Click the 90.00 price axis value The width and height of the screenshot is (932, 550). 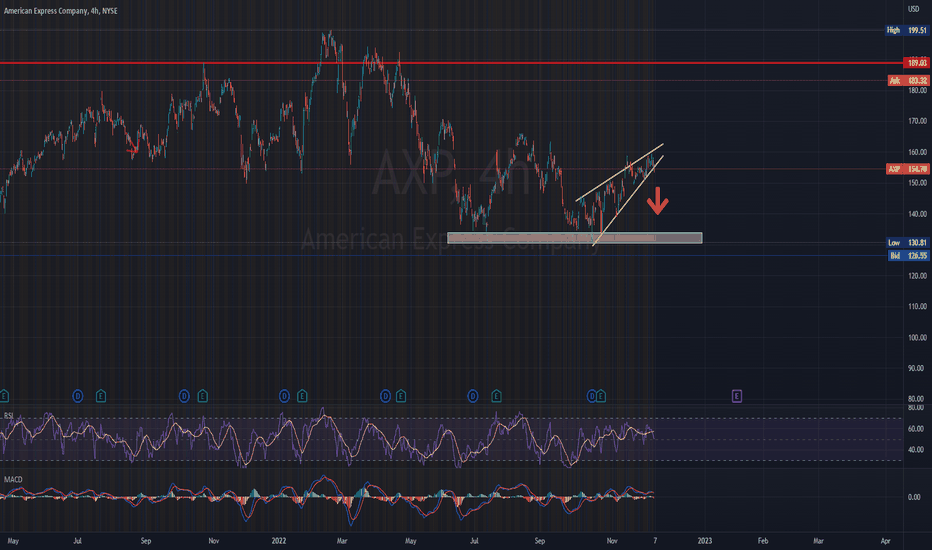(x=917, y=369)
